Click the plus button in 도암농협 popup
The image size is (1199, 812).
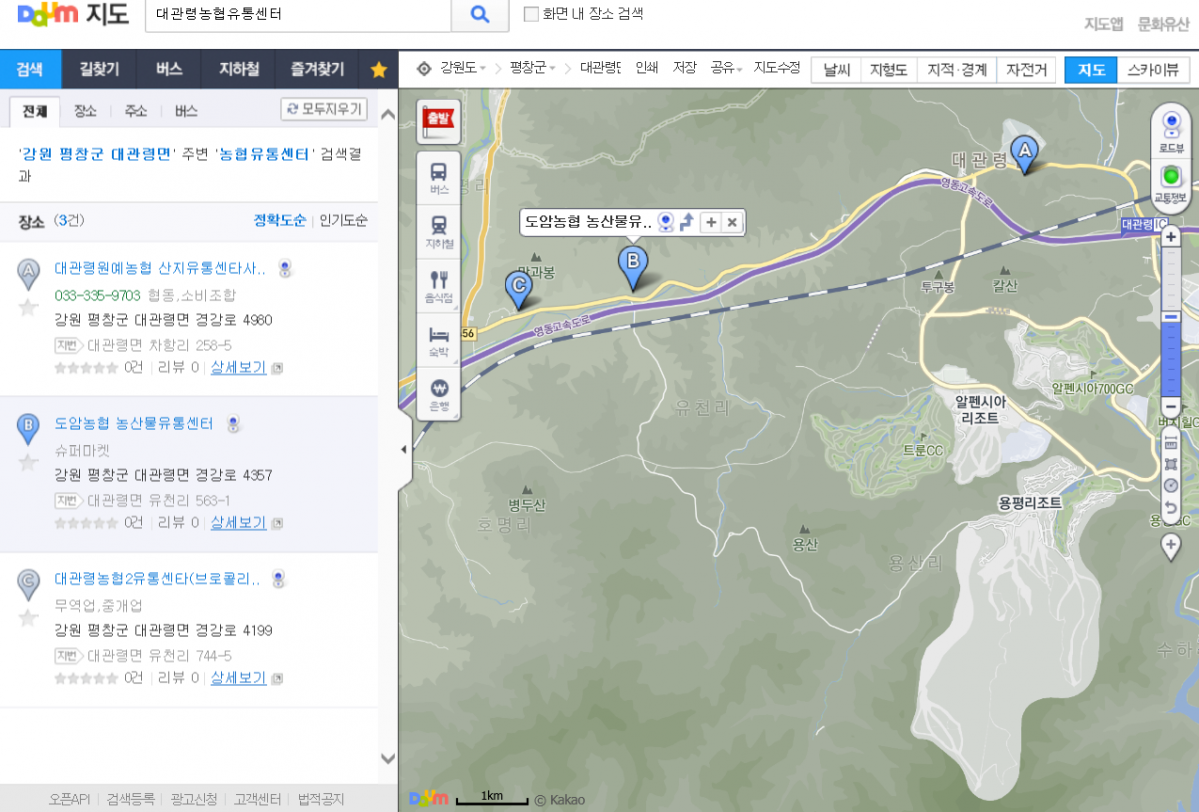pos(711,222)
